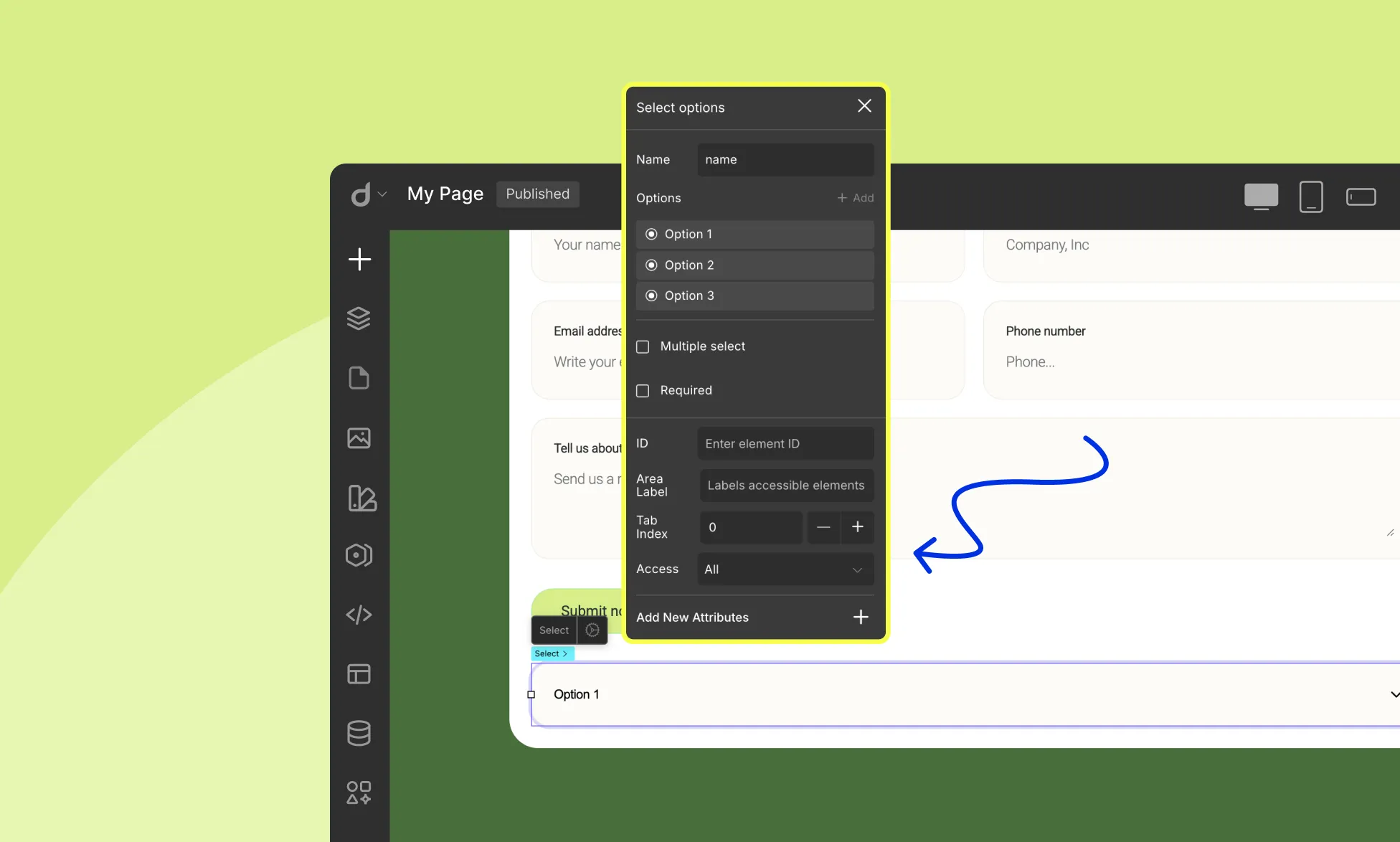This screenshot has width=1400, height=842.
Task: Click the selection handle on select element
Action: 531,694
